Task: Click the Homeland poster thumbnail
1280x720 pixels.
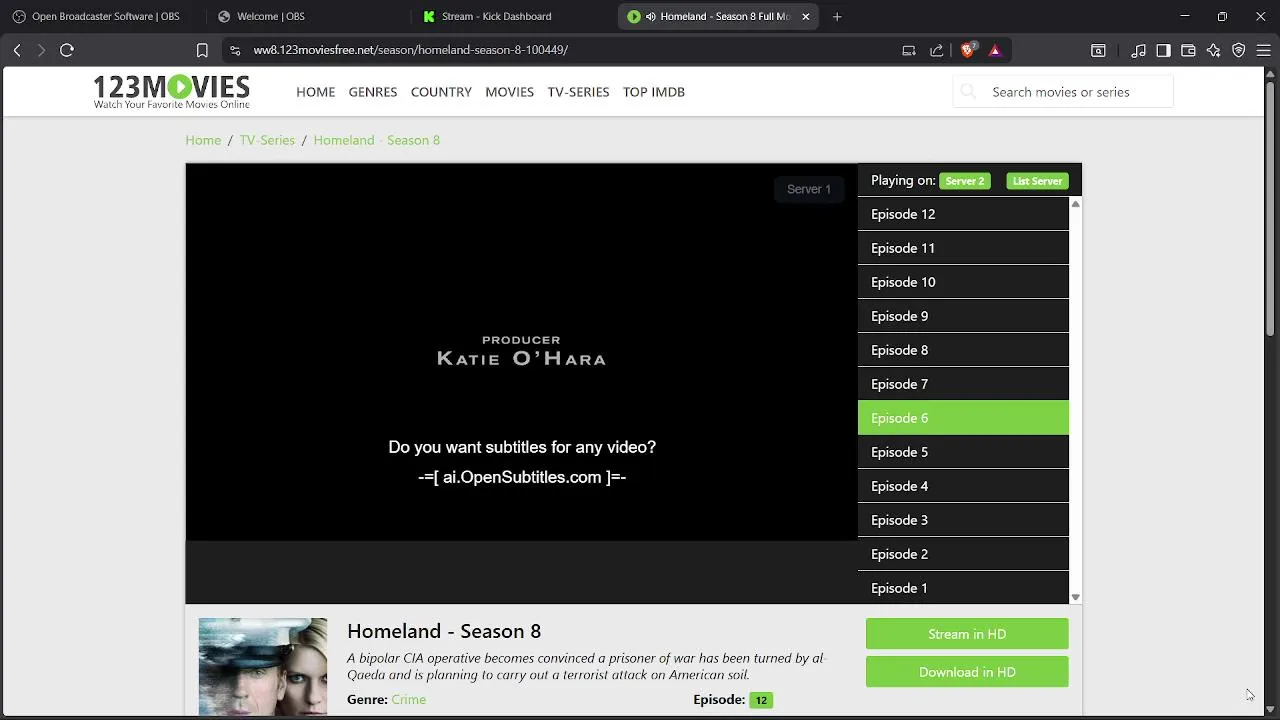Action: point(263,667)
